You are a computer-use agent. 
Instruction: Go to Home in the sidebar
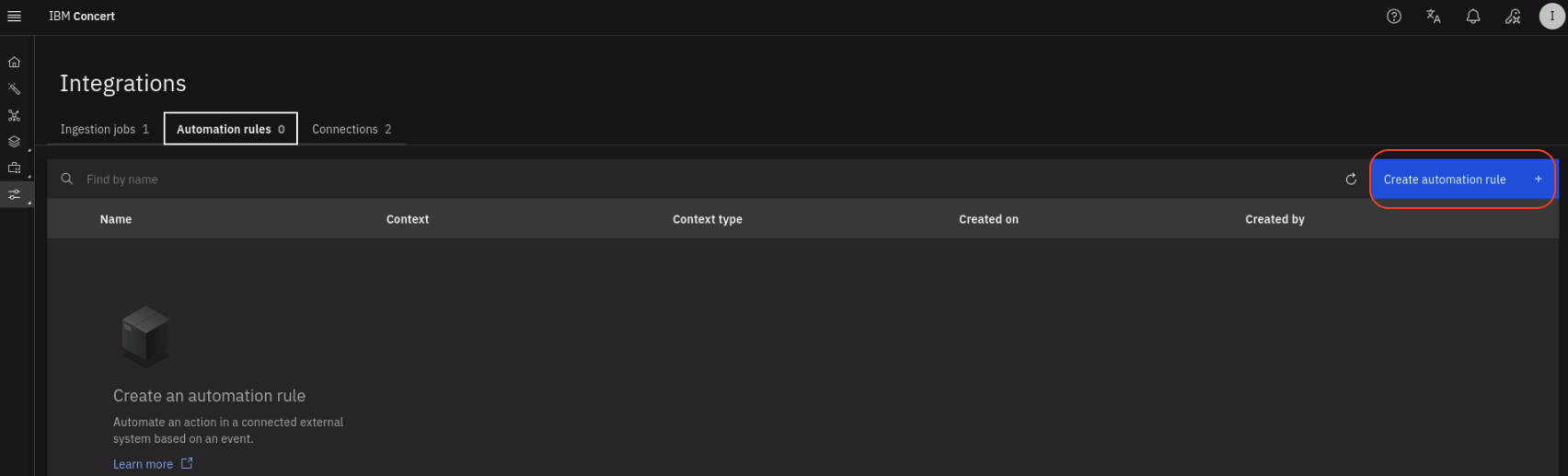tap(14, 63)
